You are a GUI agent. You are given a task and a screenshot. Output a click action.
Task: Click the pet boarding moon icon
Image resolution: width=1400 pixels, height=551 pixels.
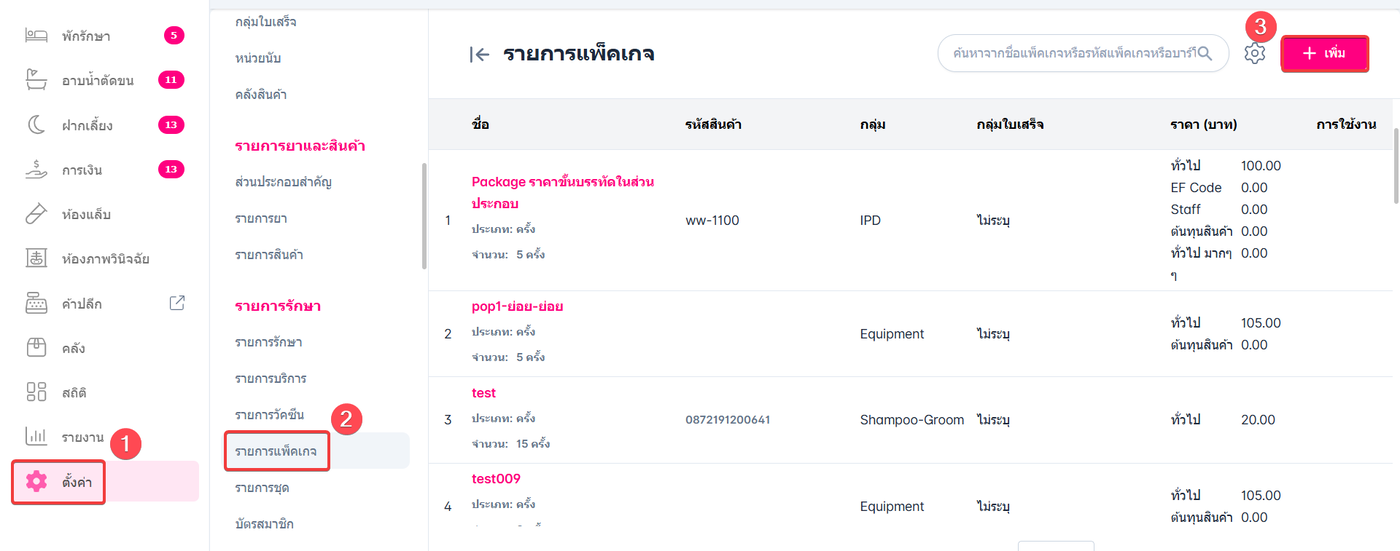pyautogui.click(x=36, y=125)
